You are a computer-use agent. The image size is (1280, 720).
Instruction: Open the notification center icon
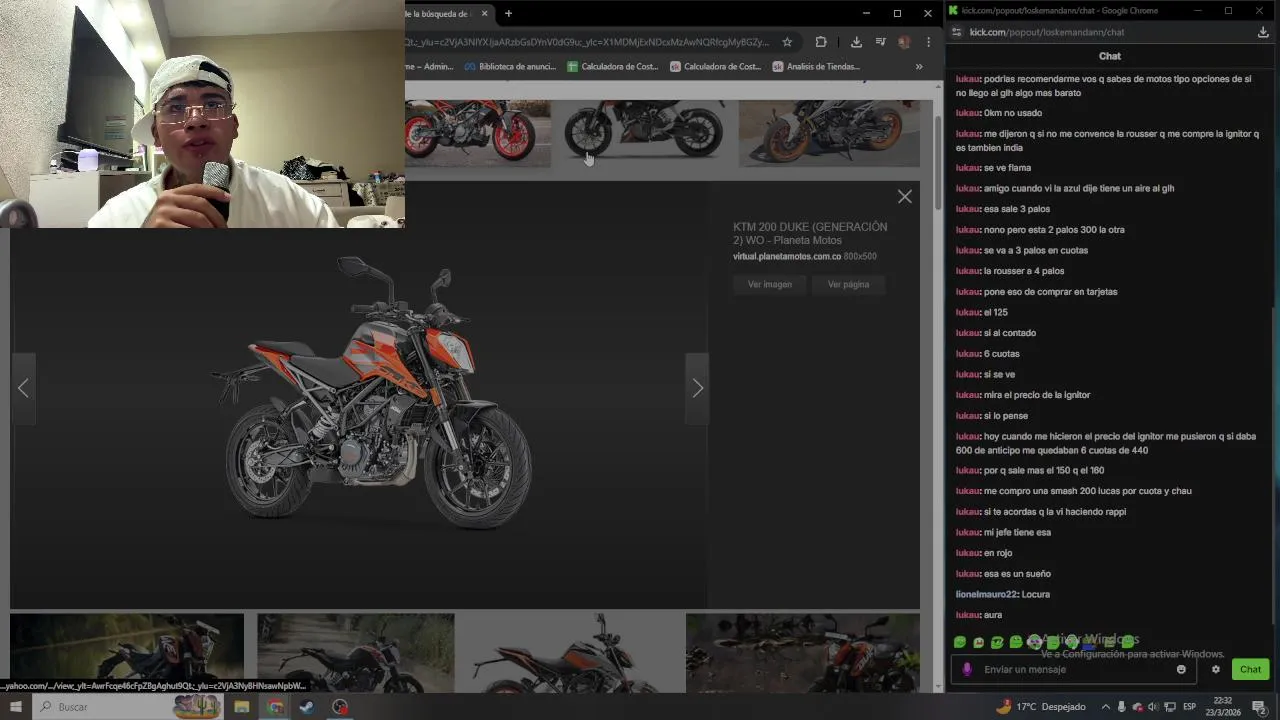tap(1260, 707)
